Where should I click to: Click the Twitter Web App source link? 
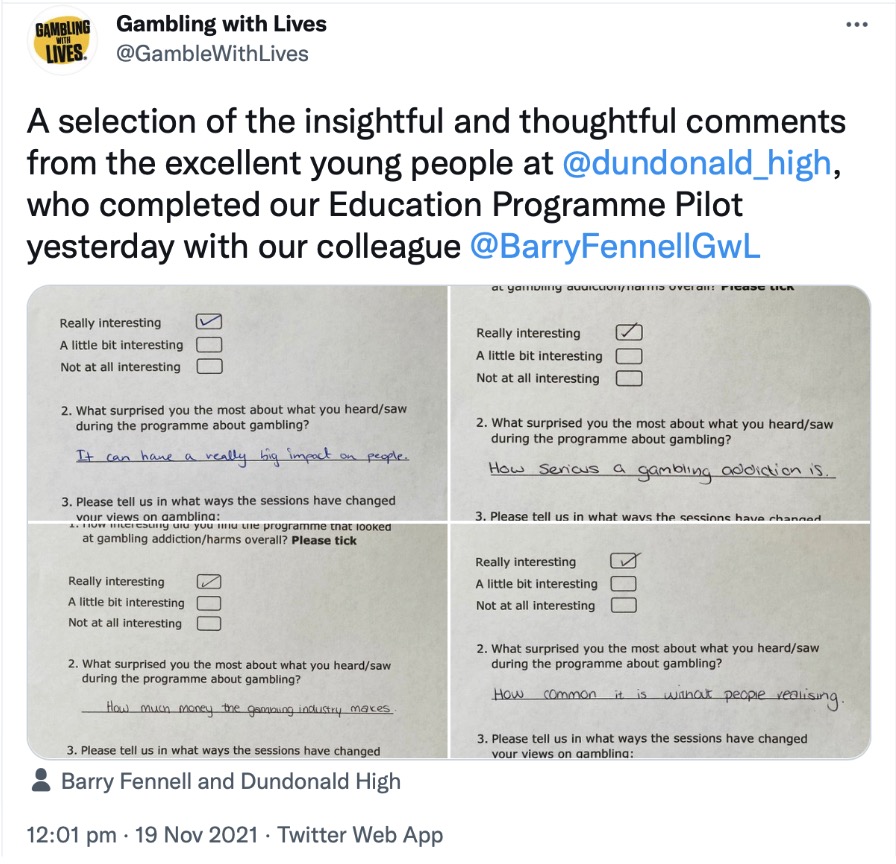pos(359,835)
